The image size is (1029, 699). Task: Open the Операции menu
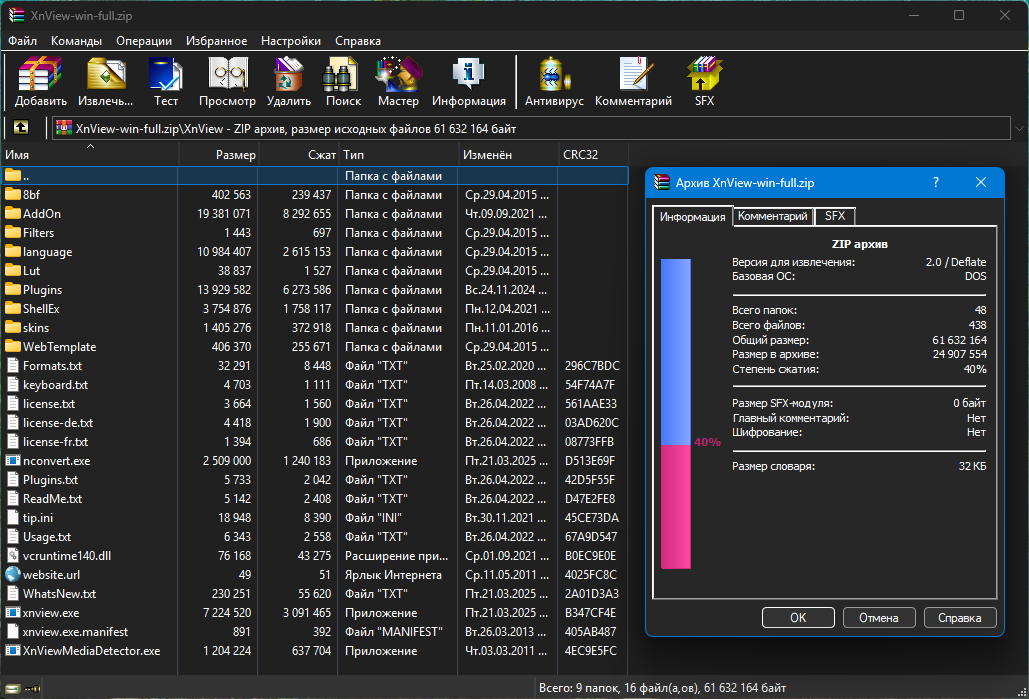(144, 41)
